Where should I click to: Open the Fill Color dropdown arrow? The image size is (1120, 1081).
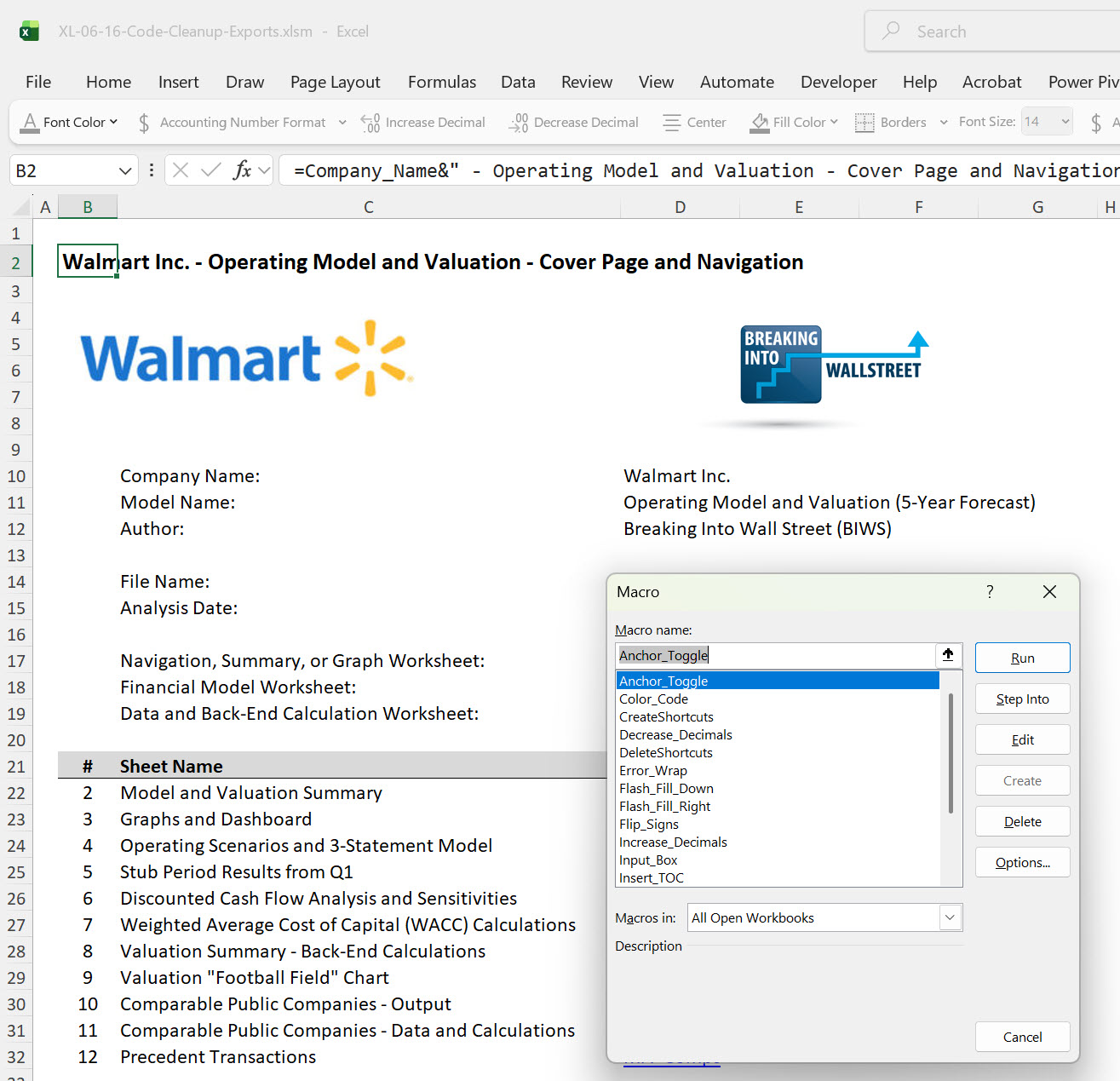834,122
